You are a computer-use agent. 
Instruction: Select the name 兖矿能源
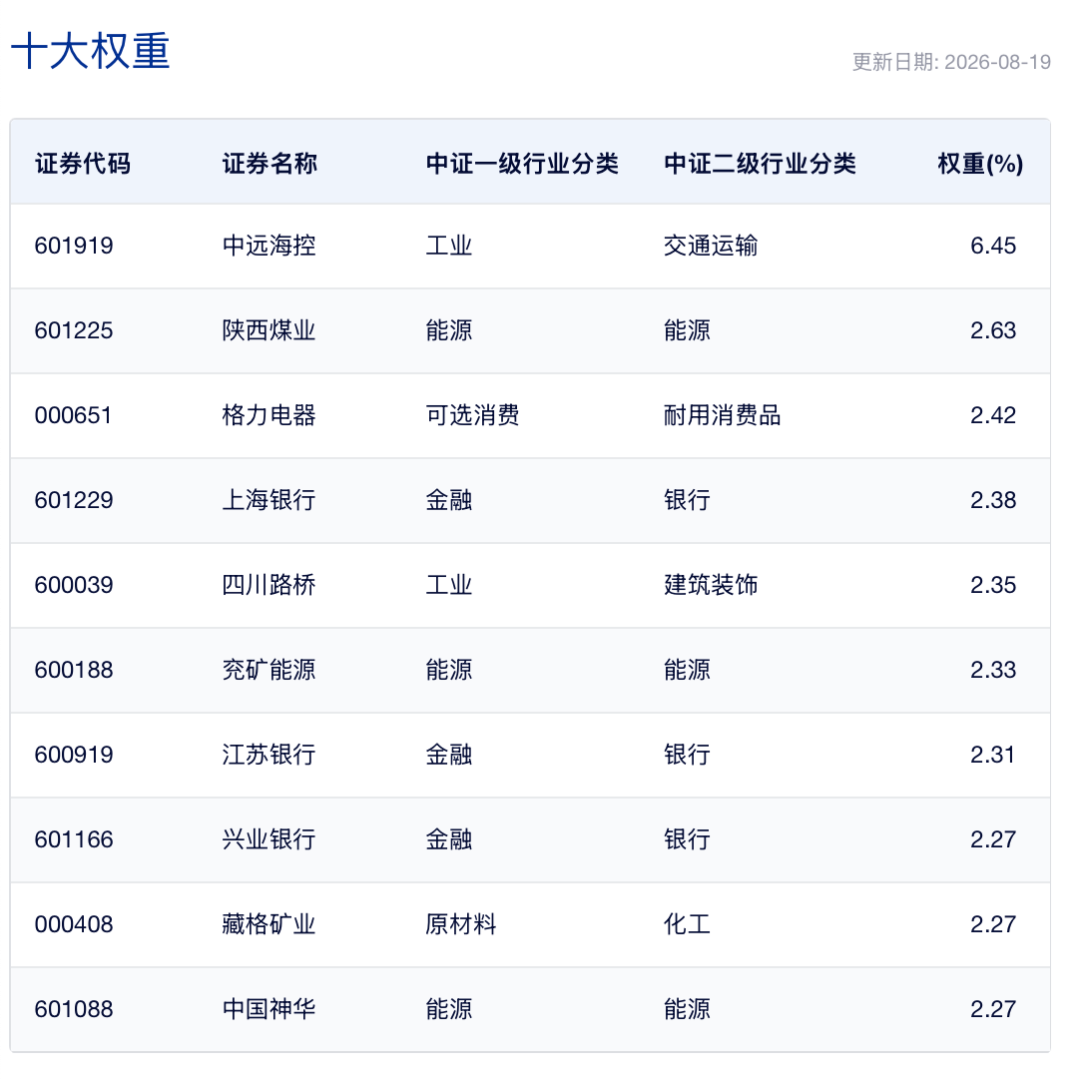(269, 670)
